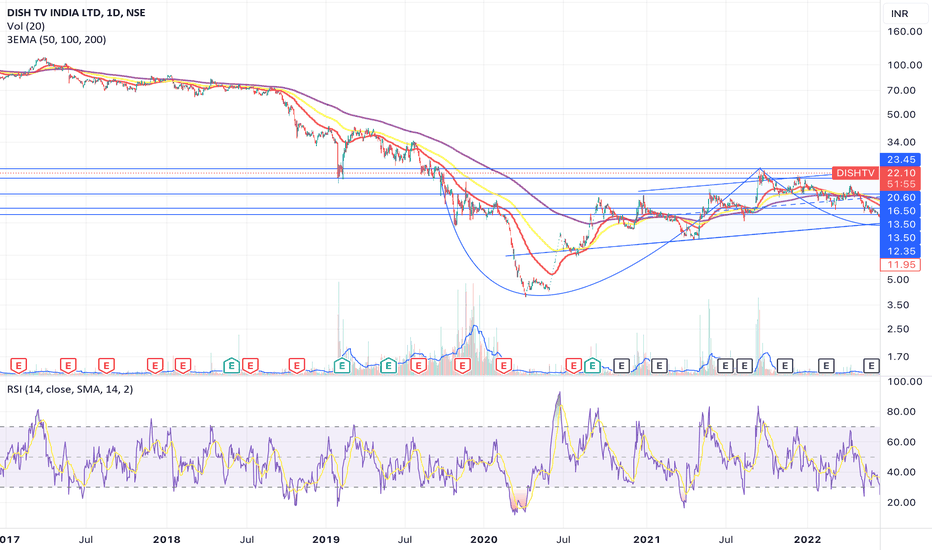
Task: Open the red E marker just after 2020
Action: coord(503,365)
